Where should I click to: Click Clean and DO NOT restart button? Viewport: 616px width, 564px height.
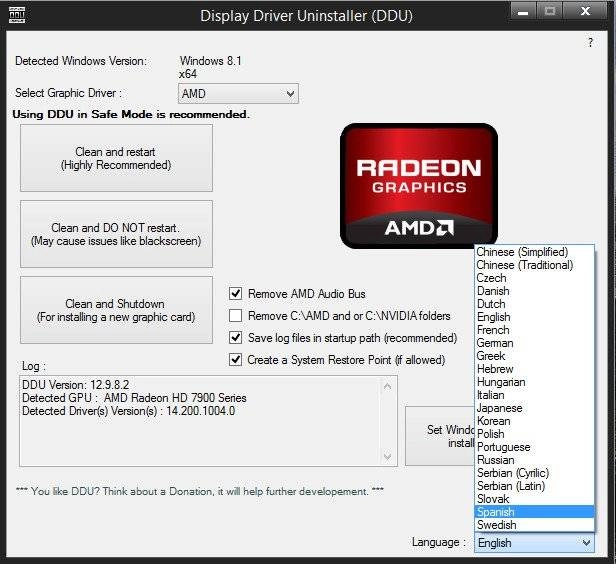[x=116, y=234]
